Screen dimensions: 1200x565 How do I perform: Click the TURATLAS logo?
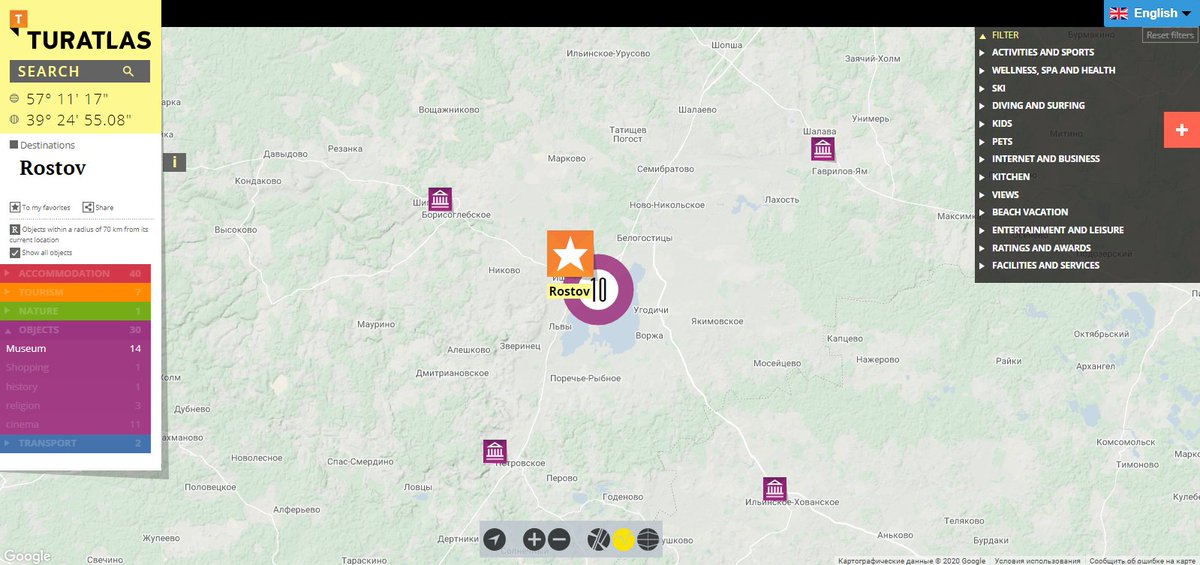[80, 31]
